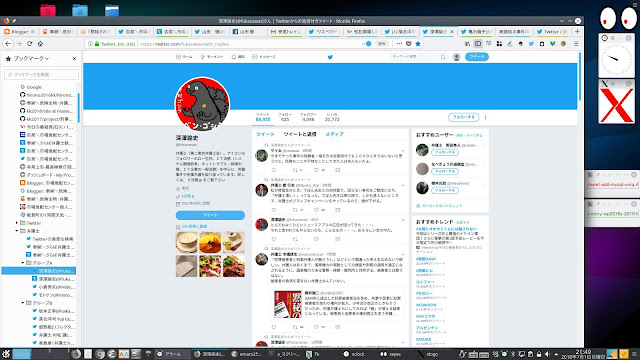640x360 pixels.
Task: Open the page actions three-dot menu
Action: coord(399,44)
